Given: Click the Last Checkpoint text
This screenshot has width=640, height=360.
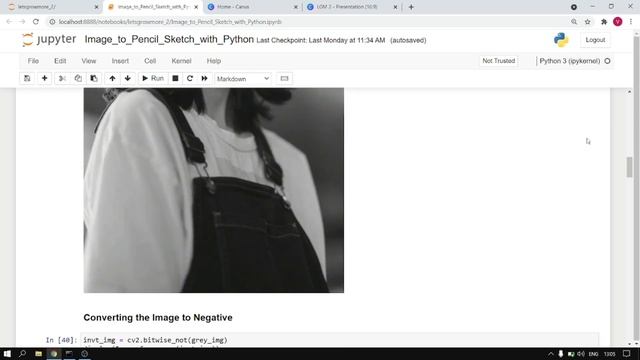Looking at the screenshot, I should [x=321, y=40].
